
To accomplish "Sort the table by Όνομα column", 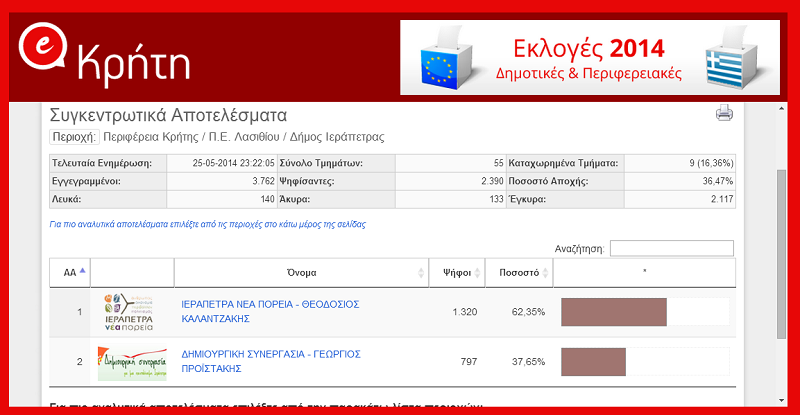I will click(x=301, y=272).
